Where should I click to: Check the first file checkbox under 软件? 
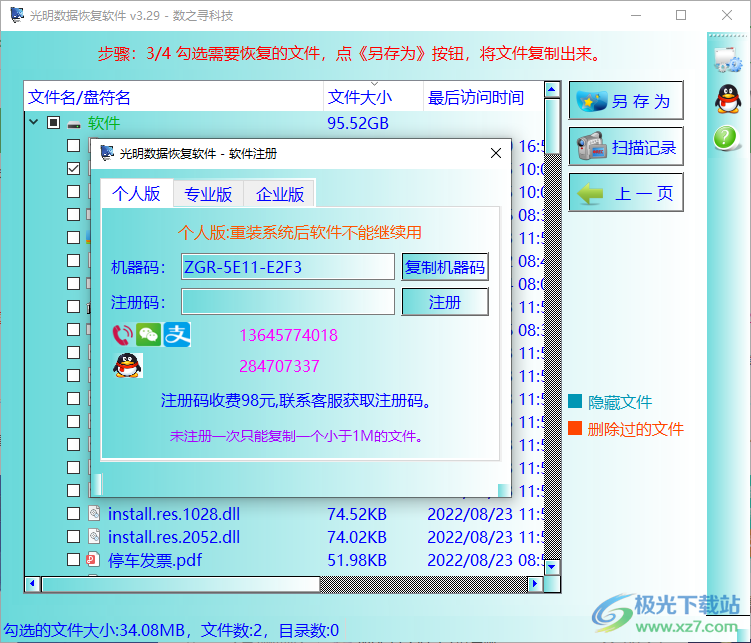(x=73, y=145)
